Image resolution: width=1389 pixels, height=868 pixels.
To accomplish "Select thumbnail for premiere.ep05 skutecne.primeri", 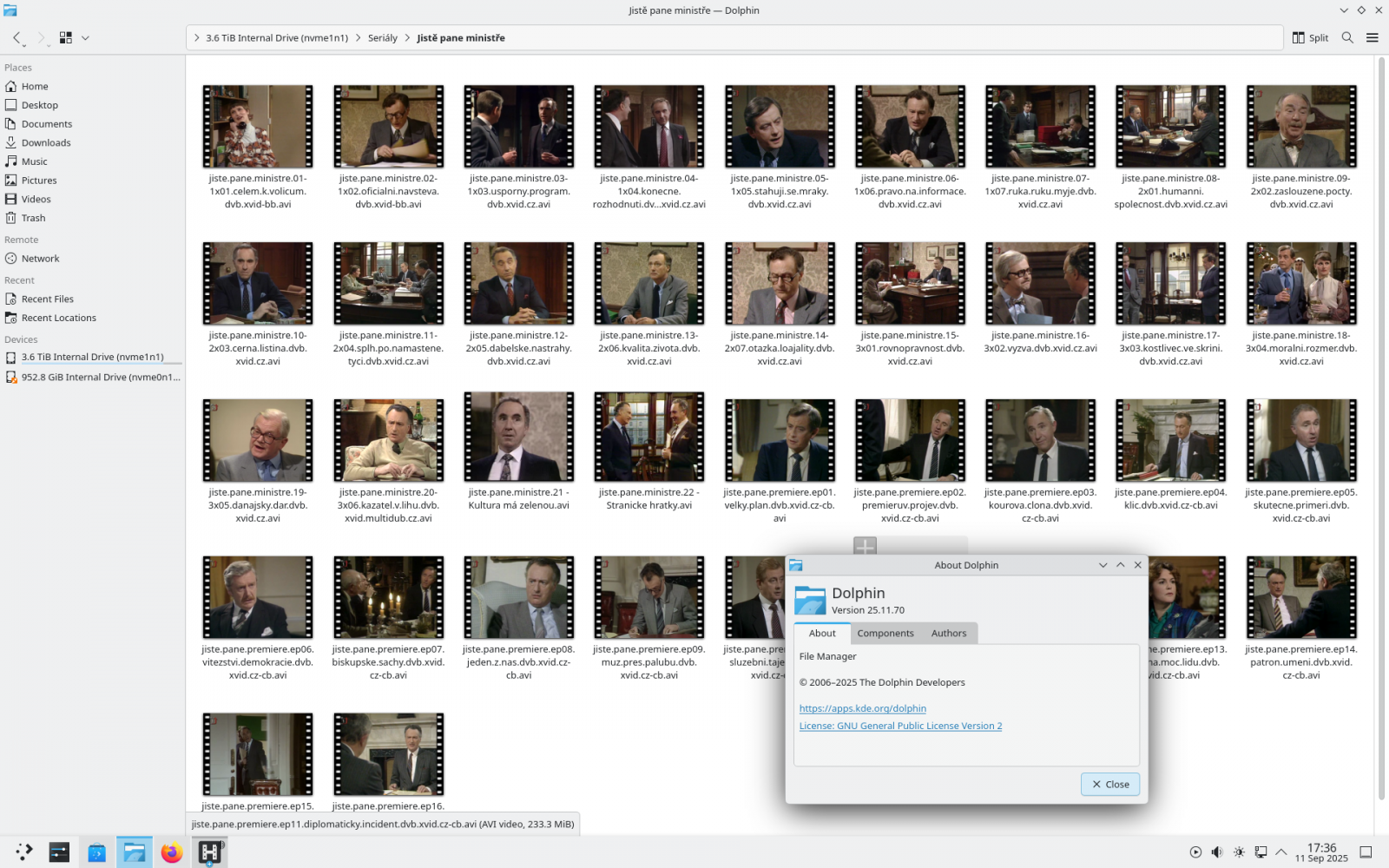I will click(x=1301, y=441).
